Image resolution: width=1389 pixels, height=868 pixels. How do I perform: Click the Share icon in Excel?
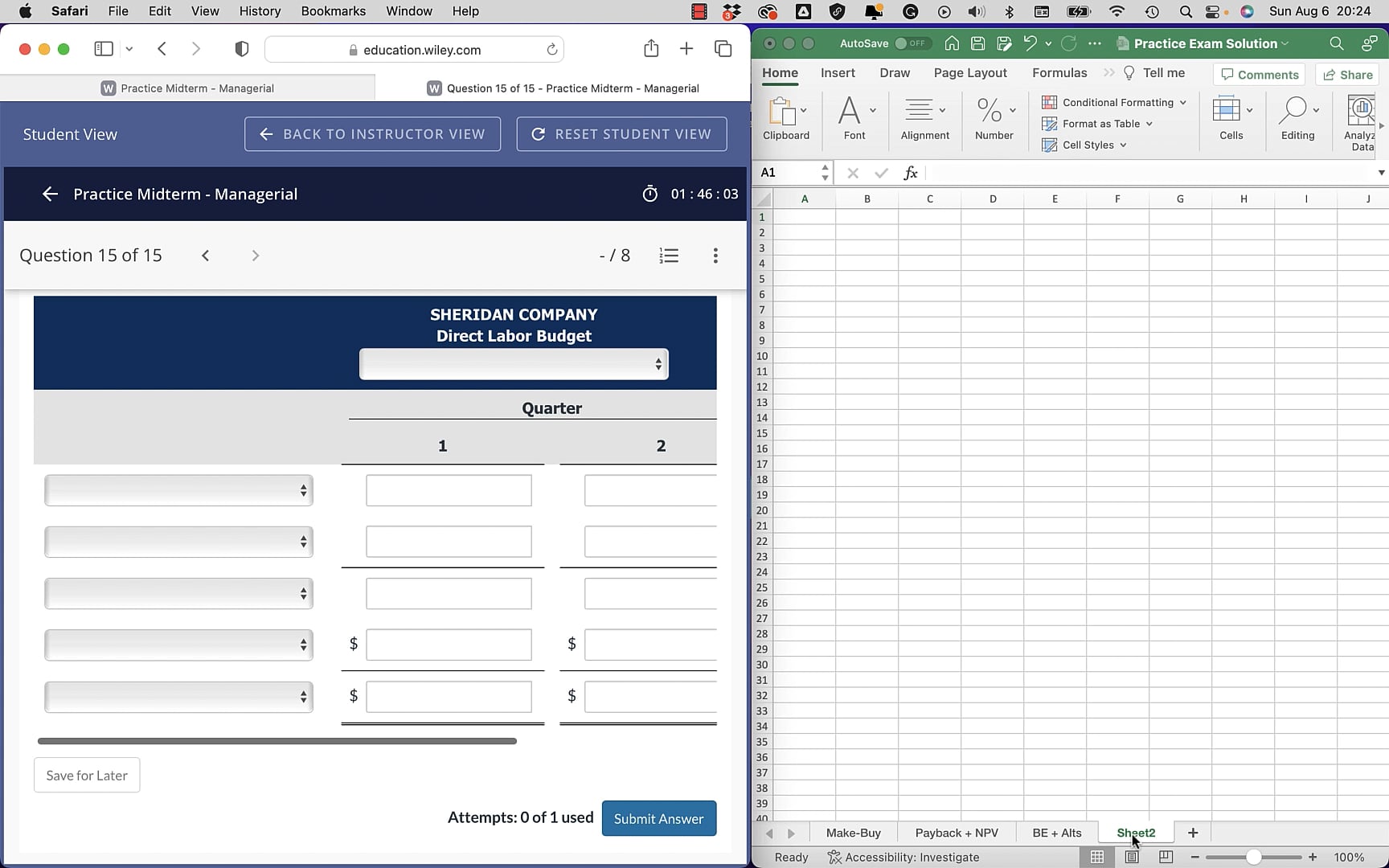point(1347,74)
